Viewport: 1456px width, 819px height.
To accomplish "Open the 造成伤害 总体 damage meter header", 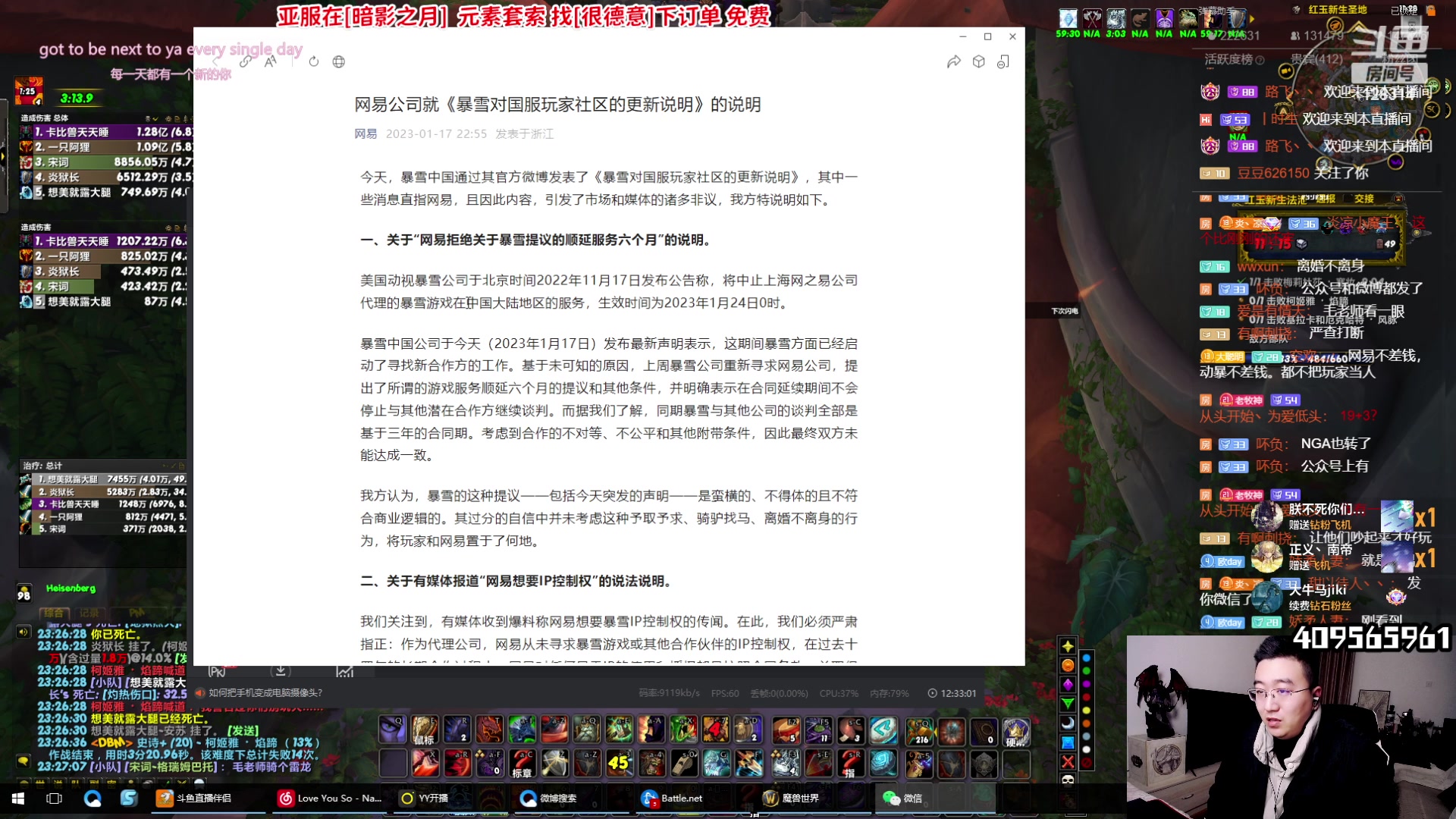I will (x=45, y=118).
